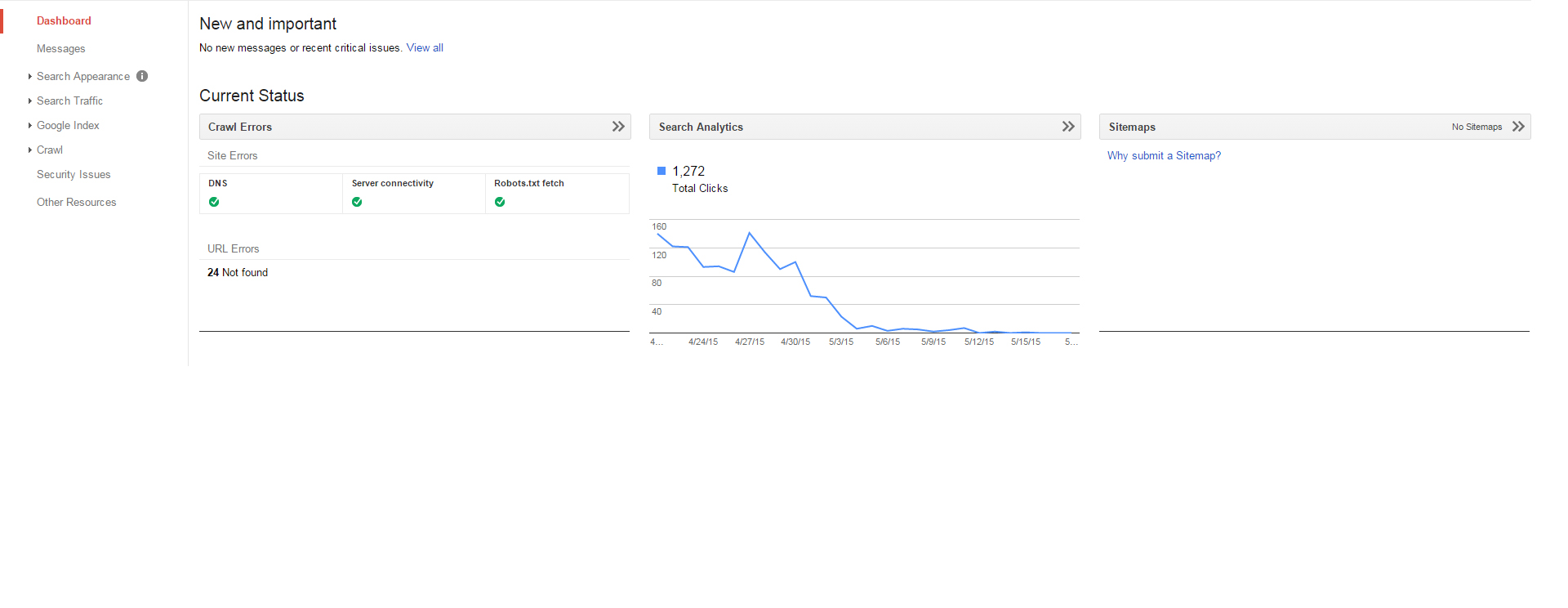Image resolution: width=1568 pixels, height=608 pixels.
Task: Click Server connectivity green check icon
Action: pyautogui.click(x=357, y=202)
